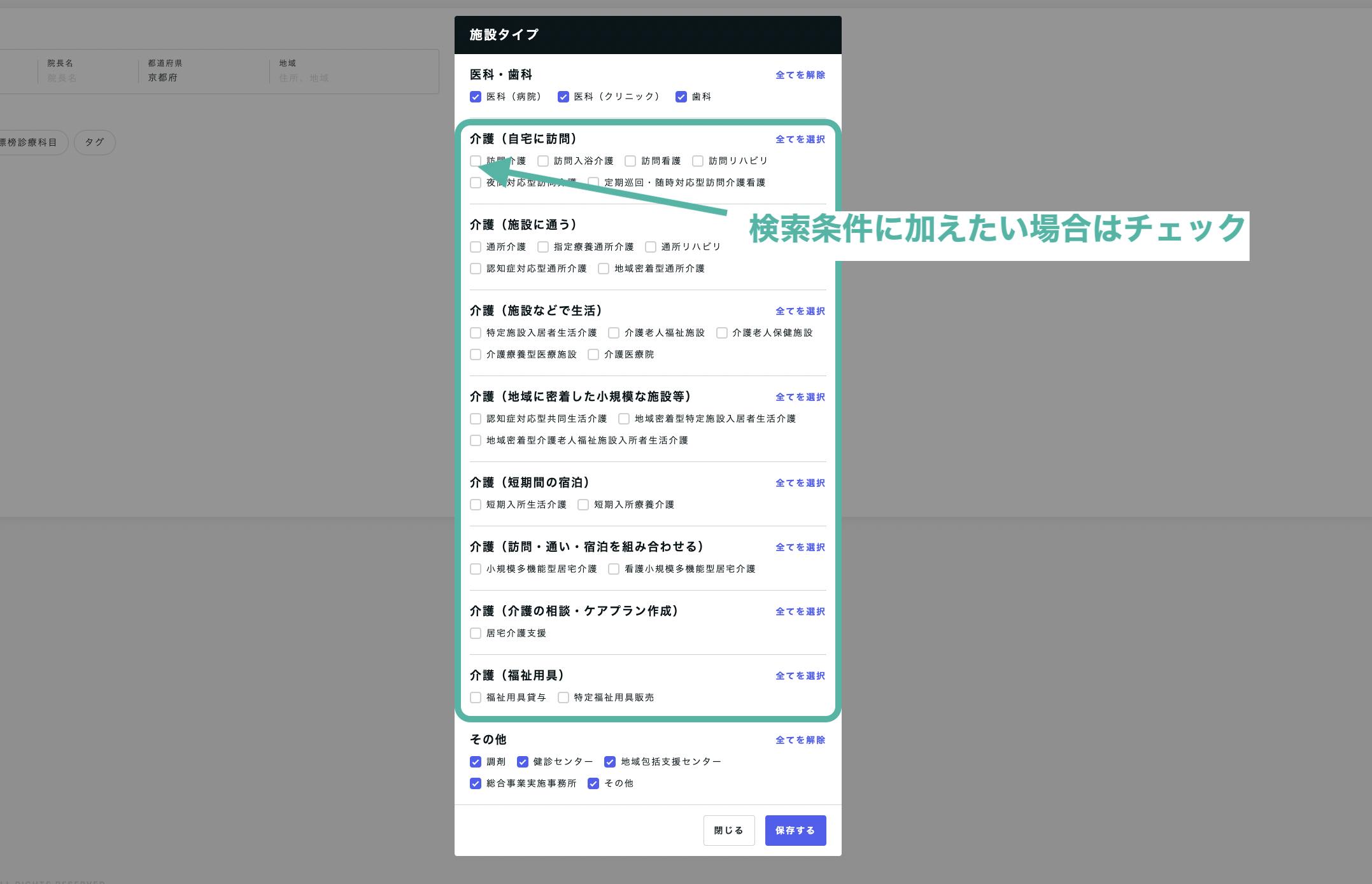Viewport: 1372px width, 884px height.
Task: Uncheck the 歯科 checkbox
Action: (x=681, y=97)
